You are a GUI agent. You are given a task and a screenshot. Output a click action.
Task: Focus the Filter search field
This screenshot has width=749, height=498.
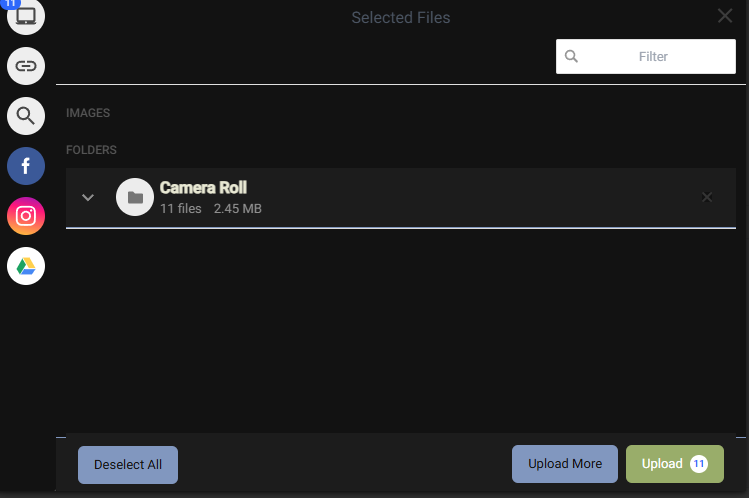pyautogui.click(x=645, y=56)
